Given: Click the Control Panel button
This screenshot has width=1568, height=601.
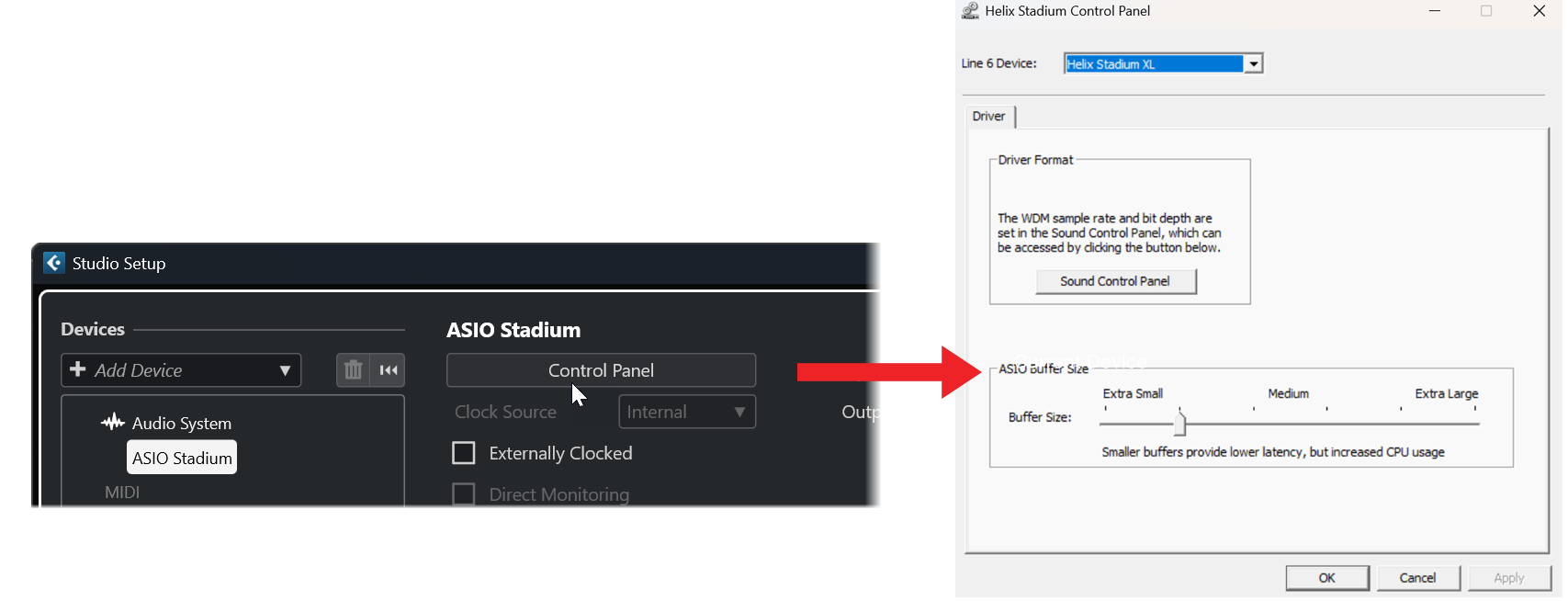Looking at the screenshot, I should 601,369.
